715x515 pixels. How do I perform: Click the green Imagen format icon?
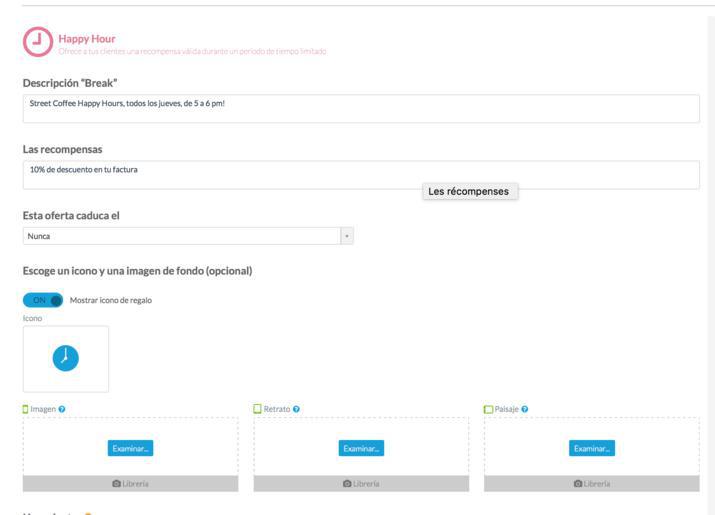(x=26, y=409)
